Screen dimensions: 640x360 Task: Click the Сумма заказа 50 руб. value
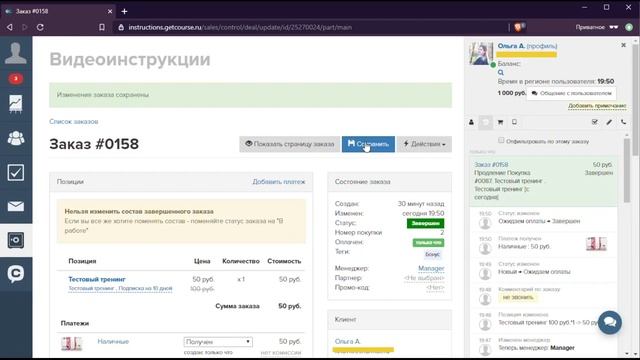[289, 306]
